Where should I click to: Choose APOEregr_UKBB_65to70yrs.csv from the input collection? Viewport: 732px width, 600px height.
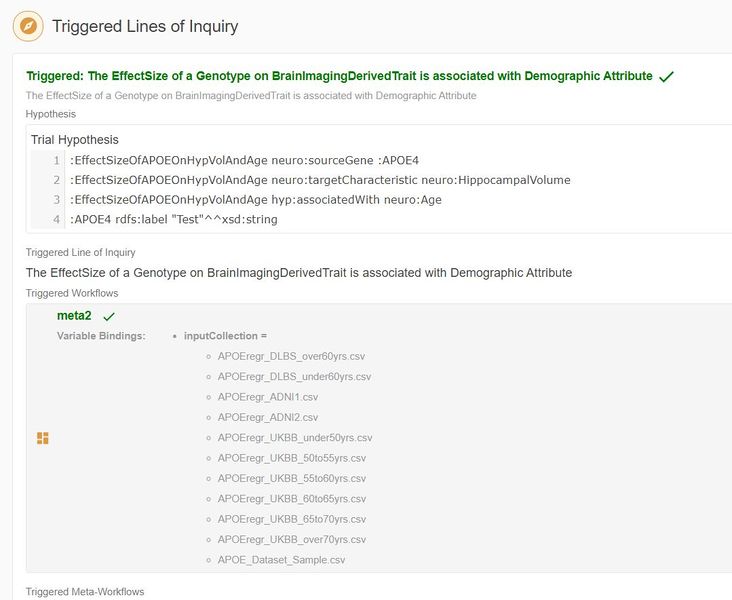292,519
